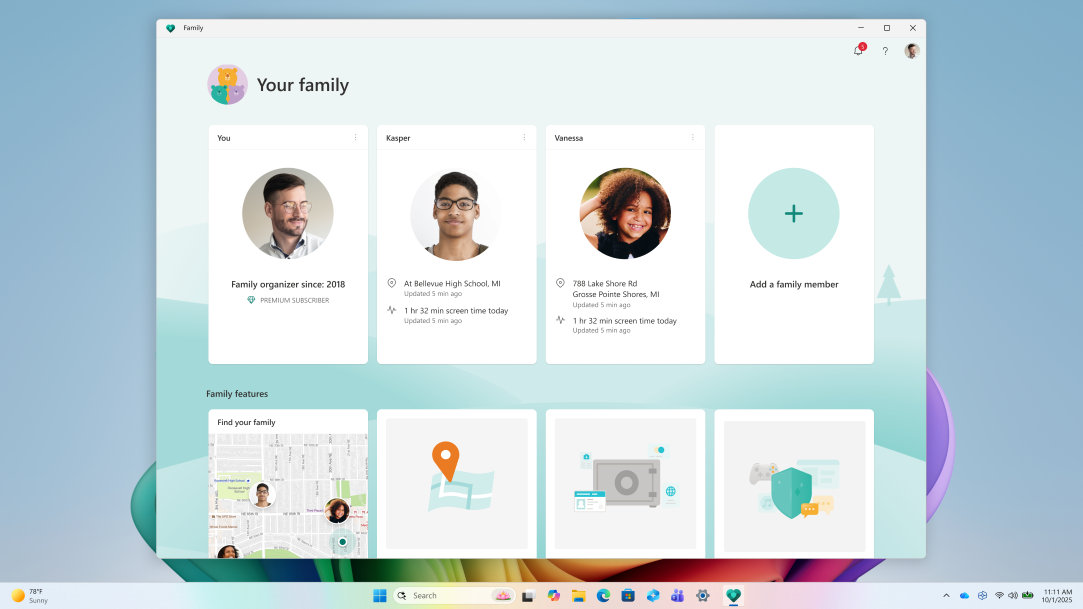Viewport: 1083px width, 609px height.
Task: Open your account profile picture in the top-right
Action: coord(911,50)
